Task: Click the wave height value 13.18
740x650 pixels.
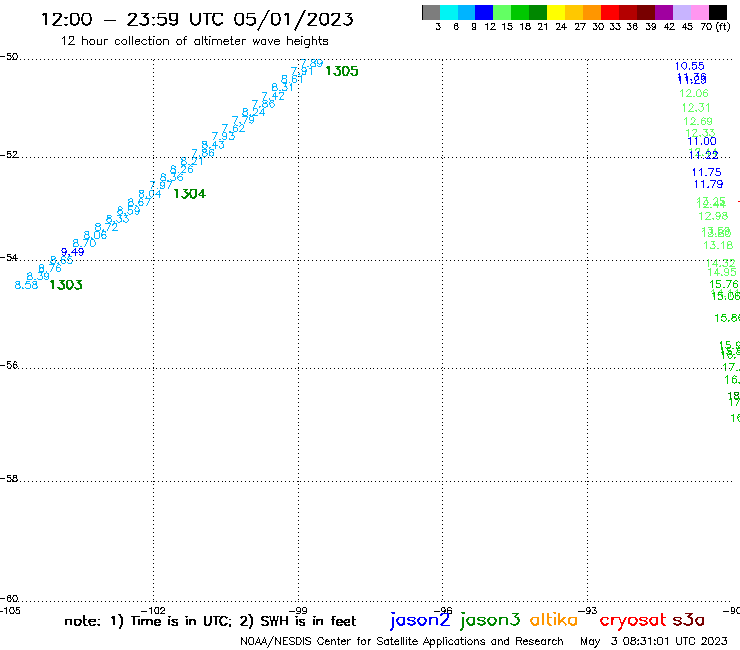Action: [718, 245]
